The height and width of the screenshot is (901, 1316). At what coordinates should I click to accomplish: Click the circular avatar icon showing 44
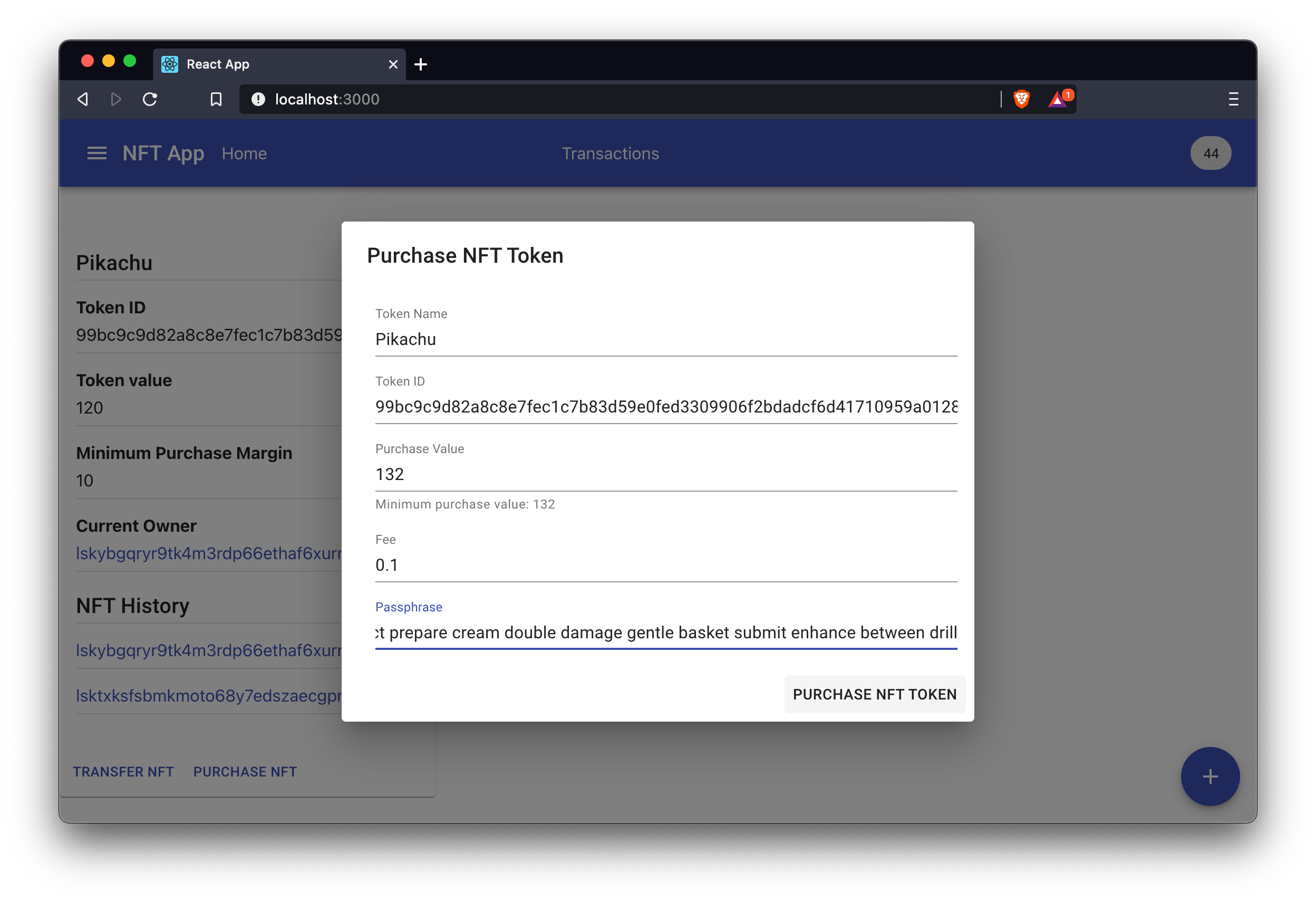(x=1211, y=153)
